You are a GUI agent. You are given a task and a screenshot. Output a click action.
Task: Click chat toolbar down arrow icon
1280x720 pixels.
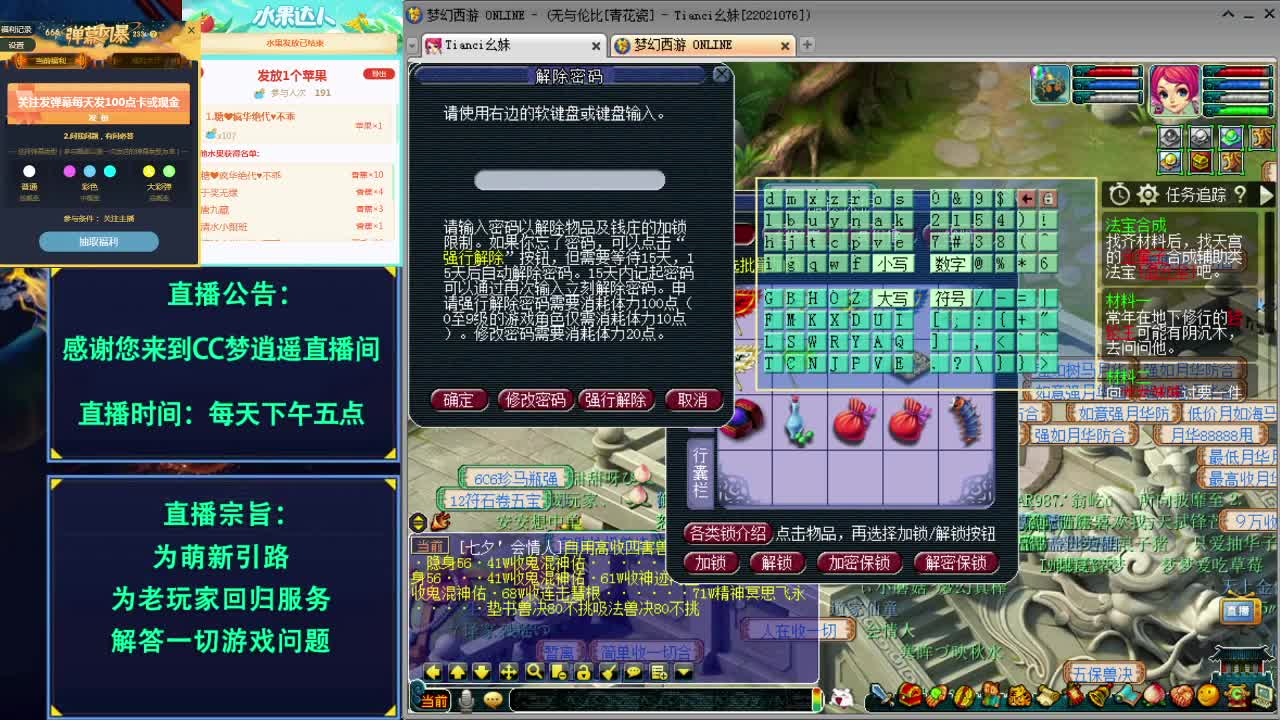(x=482, y=672)
